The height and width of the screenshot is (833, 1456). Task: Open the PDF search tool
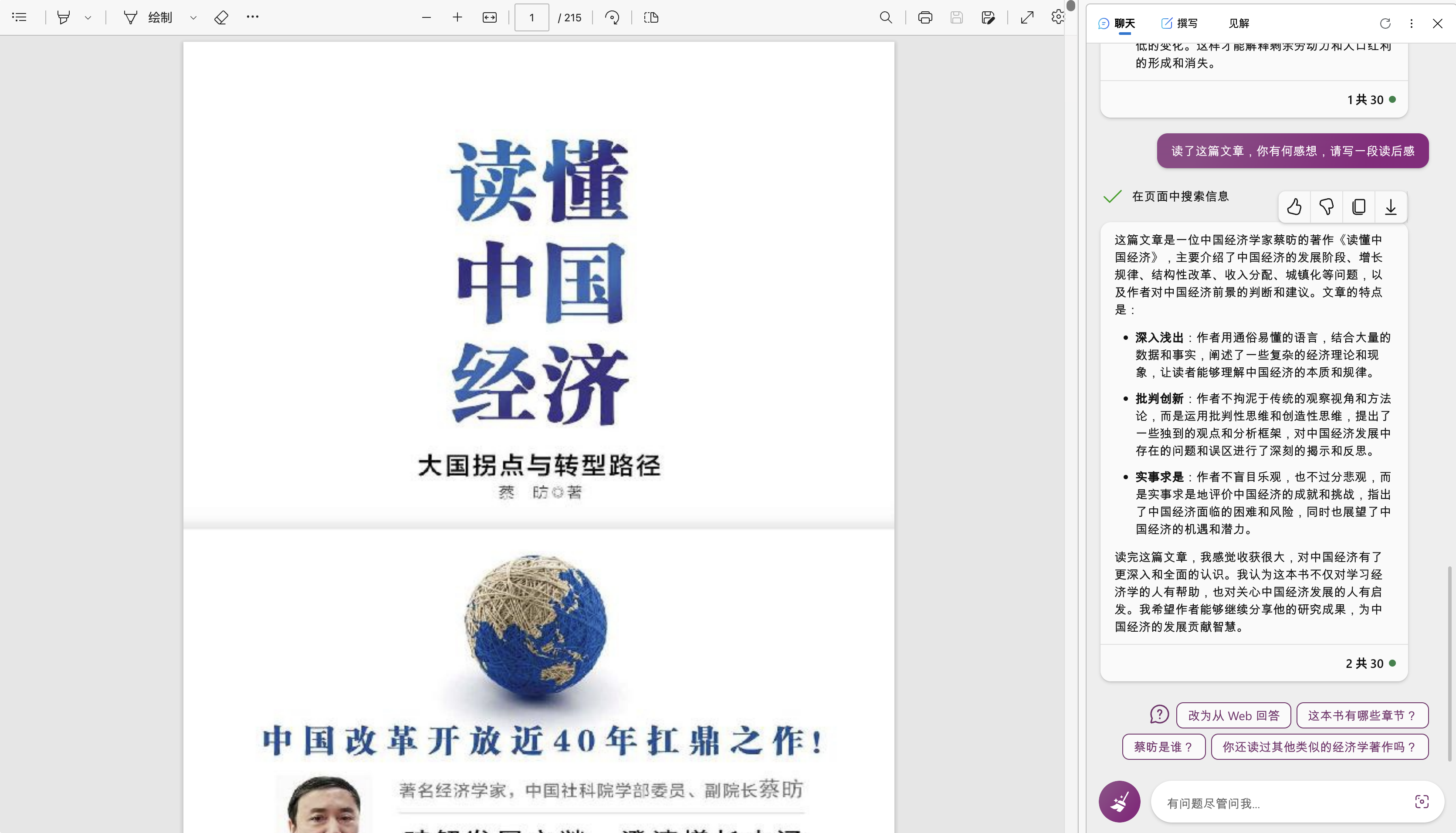point(886,17)
